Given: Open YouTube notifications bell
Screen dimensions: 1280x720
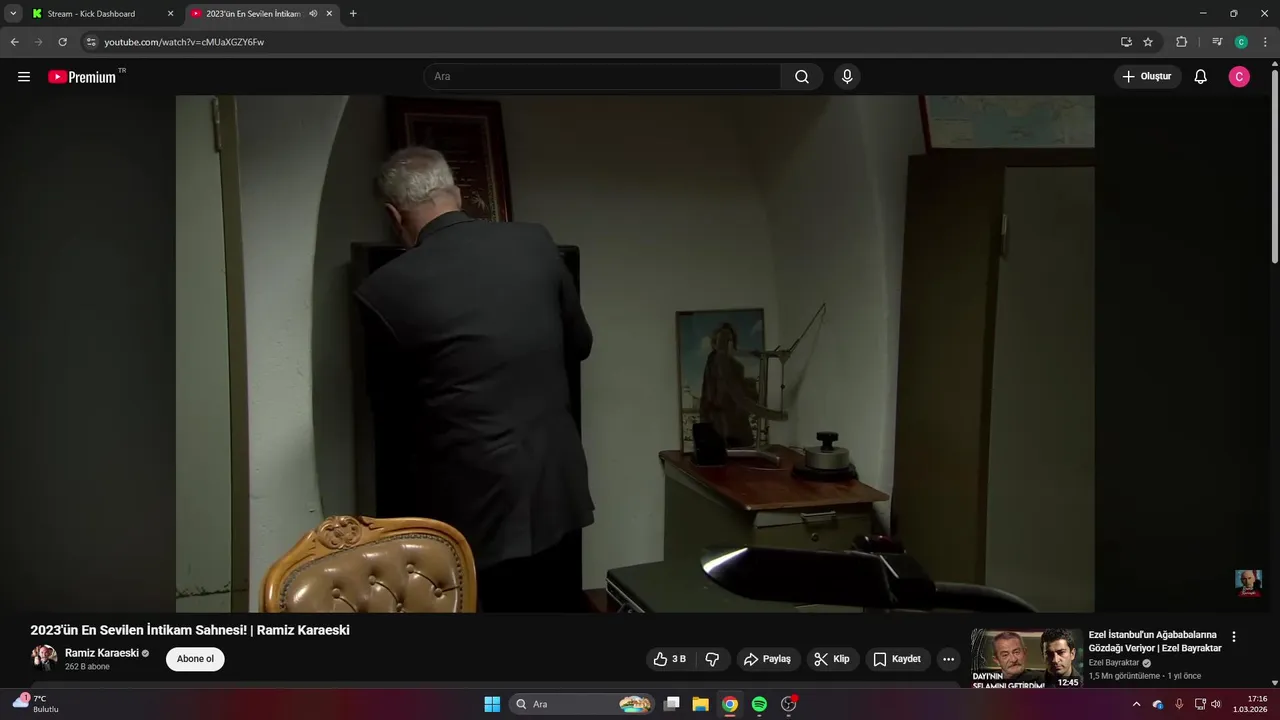Looking at the screenshot, I should point(1200,77).
